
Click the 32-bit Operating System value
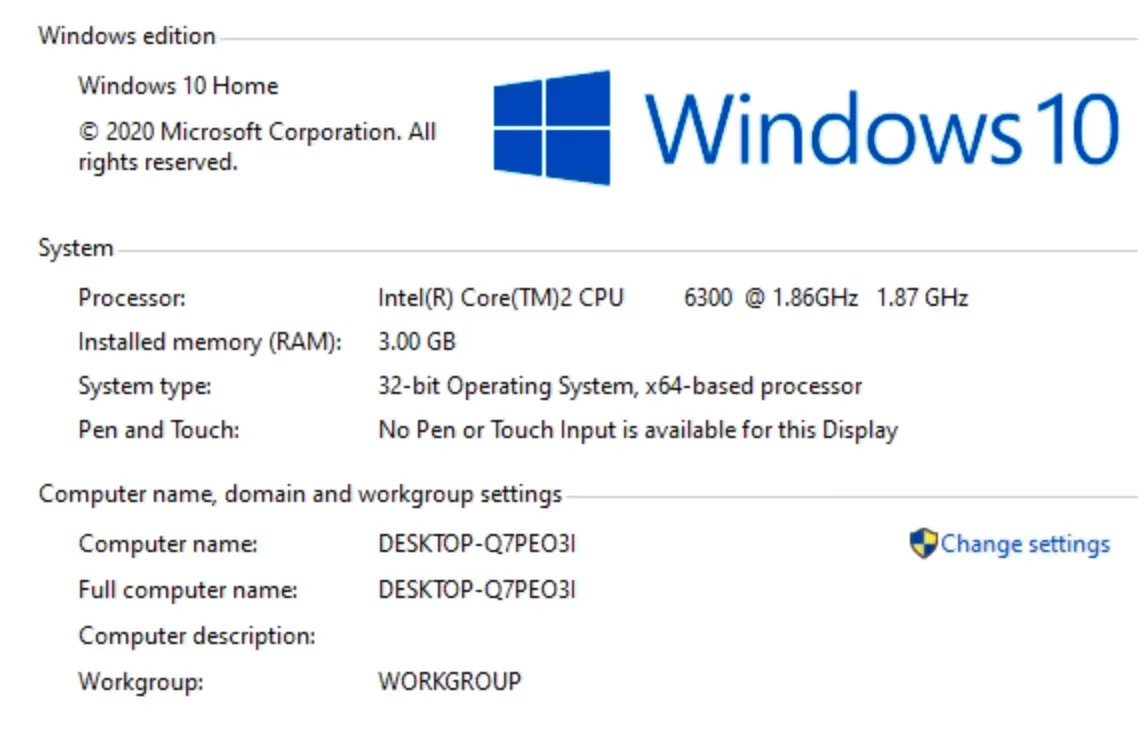(620, 387)
